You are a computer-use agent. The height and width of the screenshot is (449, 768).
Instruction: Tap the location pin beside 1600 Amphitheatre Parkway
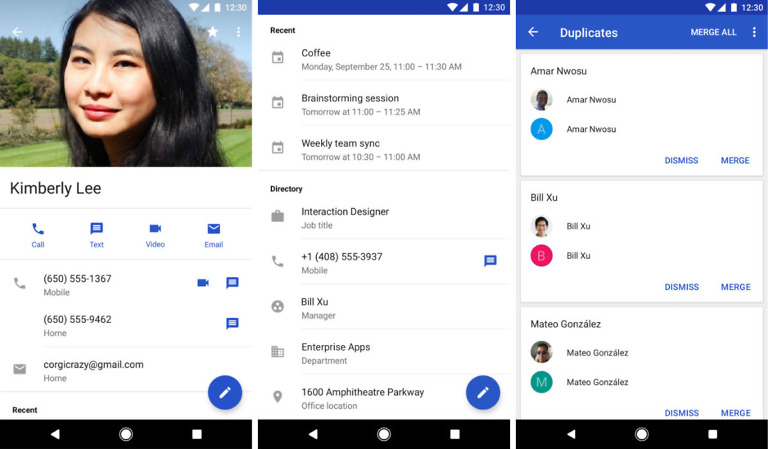(x=278, y=396)
